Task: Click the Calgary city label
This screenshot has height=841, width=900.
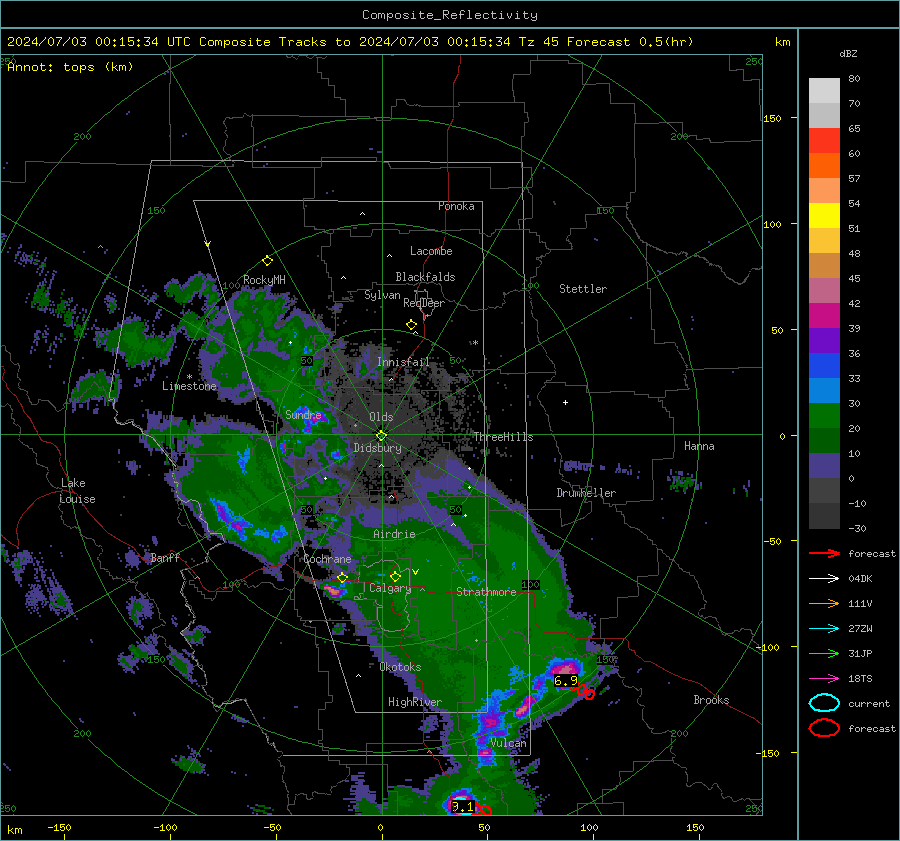Action: (390, 588)
